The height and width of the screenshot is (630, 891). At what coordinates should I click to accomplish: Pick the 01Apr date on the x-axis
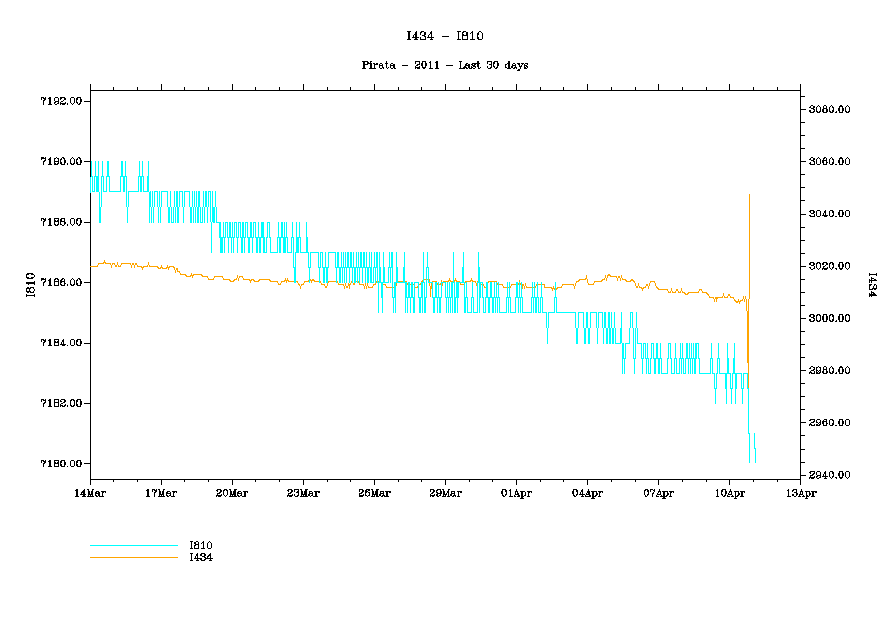(516, 493)
